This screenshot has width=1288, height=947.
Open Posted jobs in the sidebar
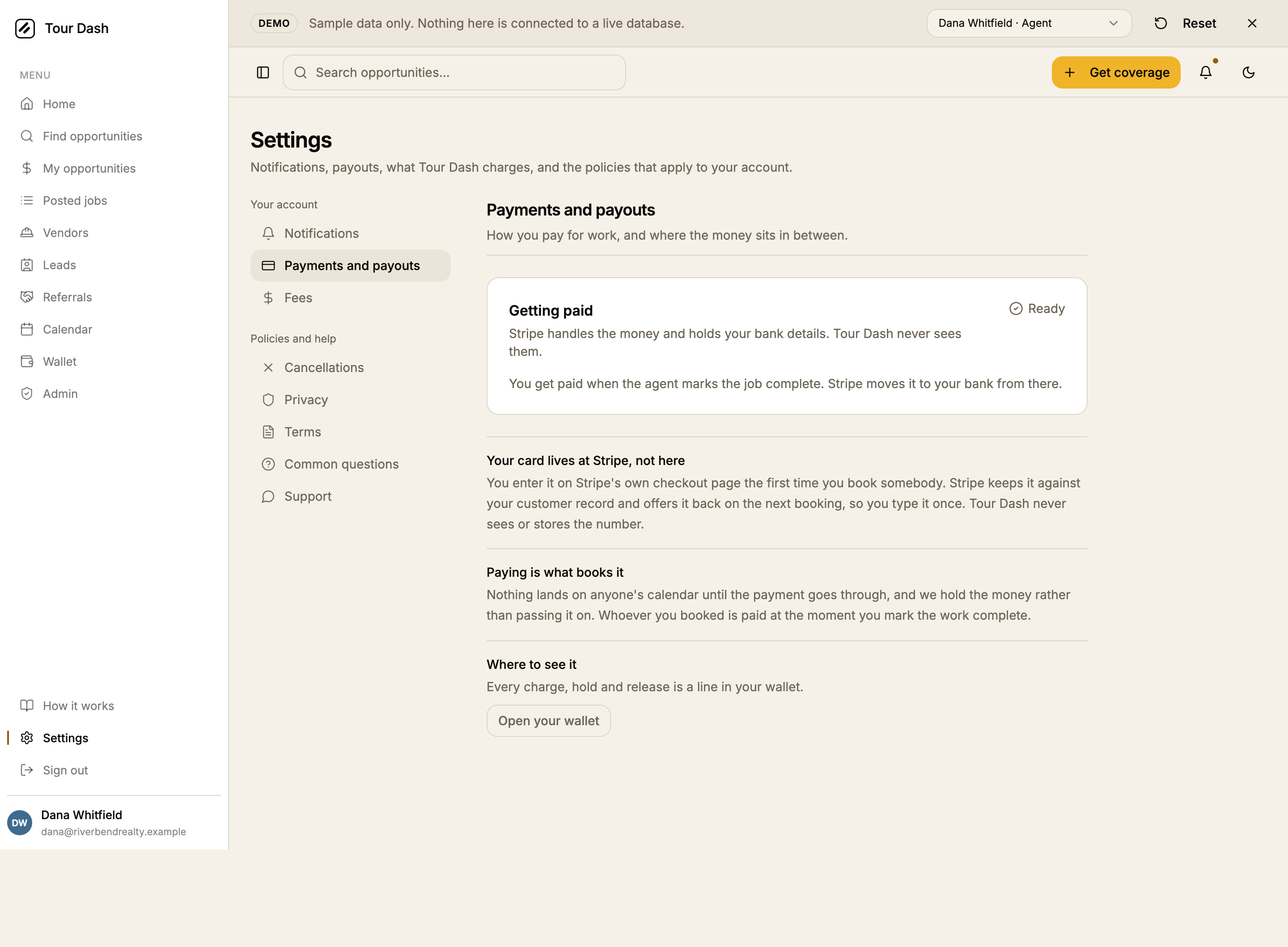pos(114,200)
